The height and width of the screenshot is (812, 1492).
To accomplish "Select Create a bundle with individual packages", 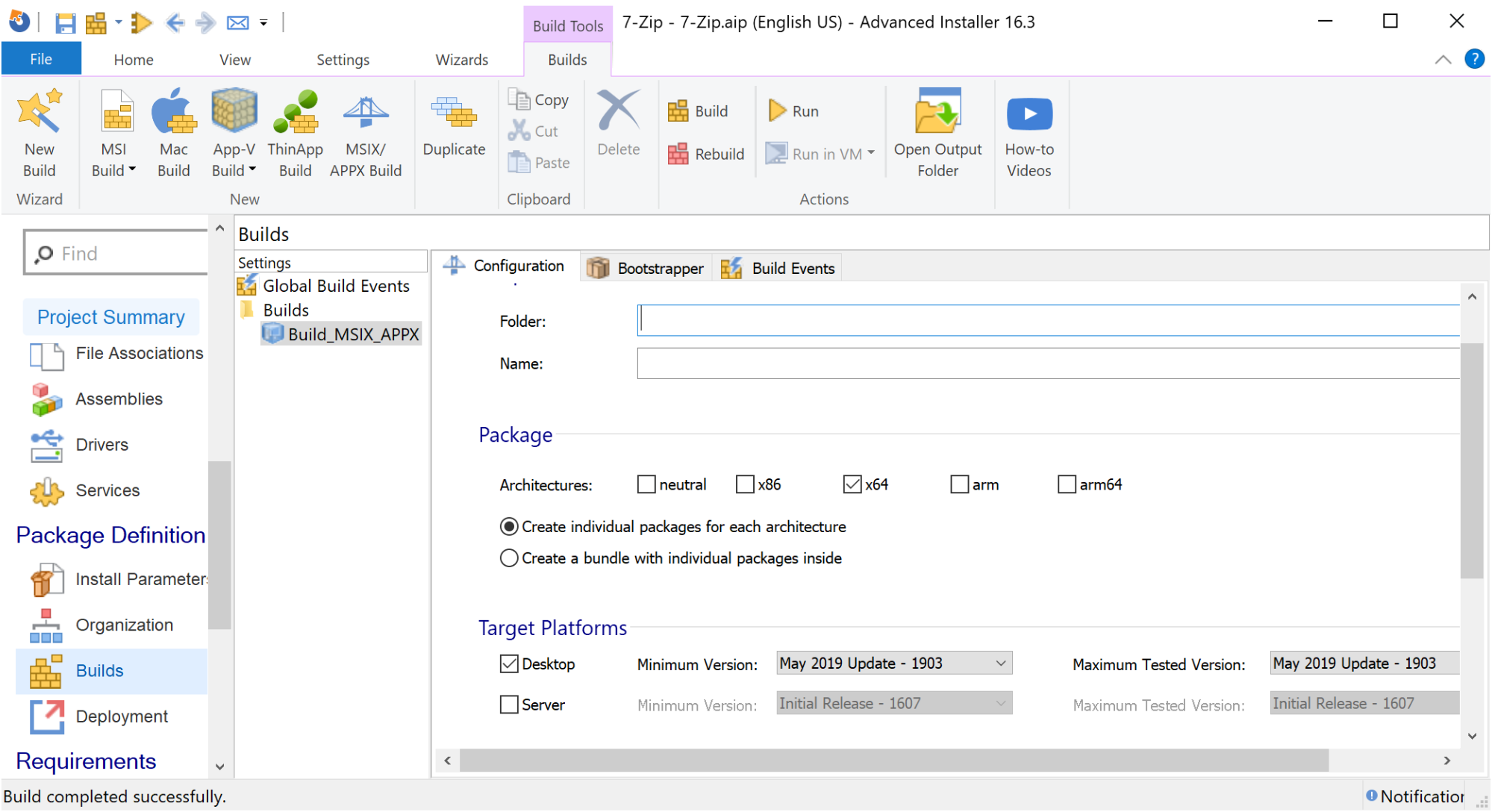I will point(509,558).
